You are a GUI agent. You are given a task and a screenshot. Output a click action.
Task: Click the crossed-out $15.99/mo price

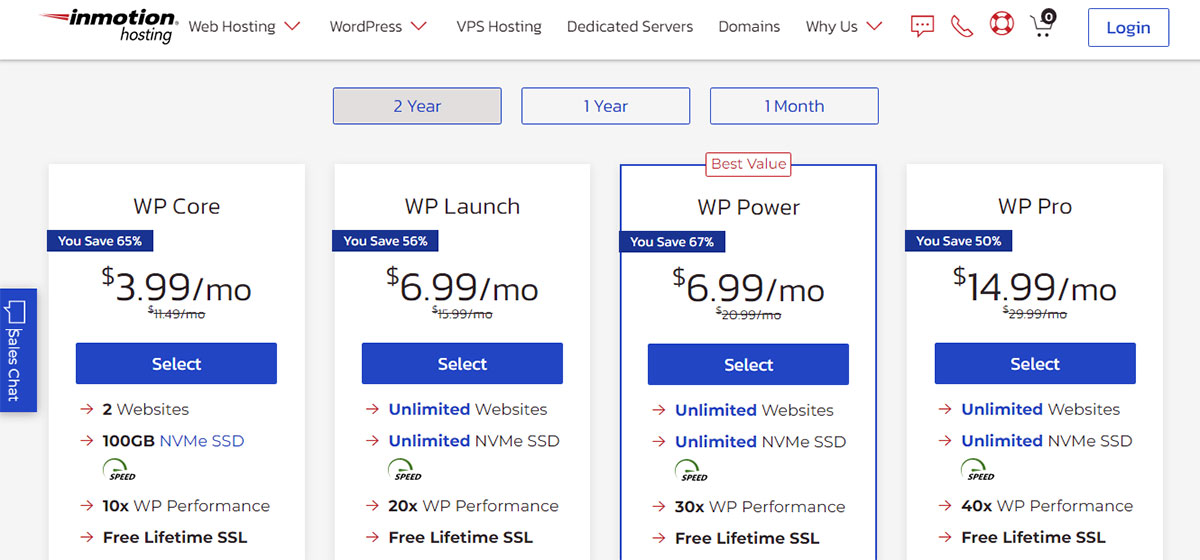pos(462,314)
